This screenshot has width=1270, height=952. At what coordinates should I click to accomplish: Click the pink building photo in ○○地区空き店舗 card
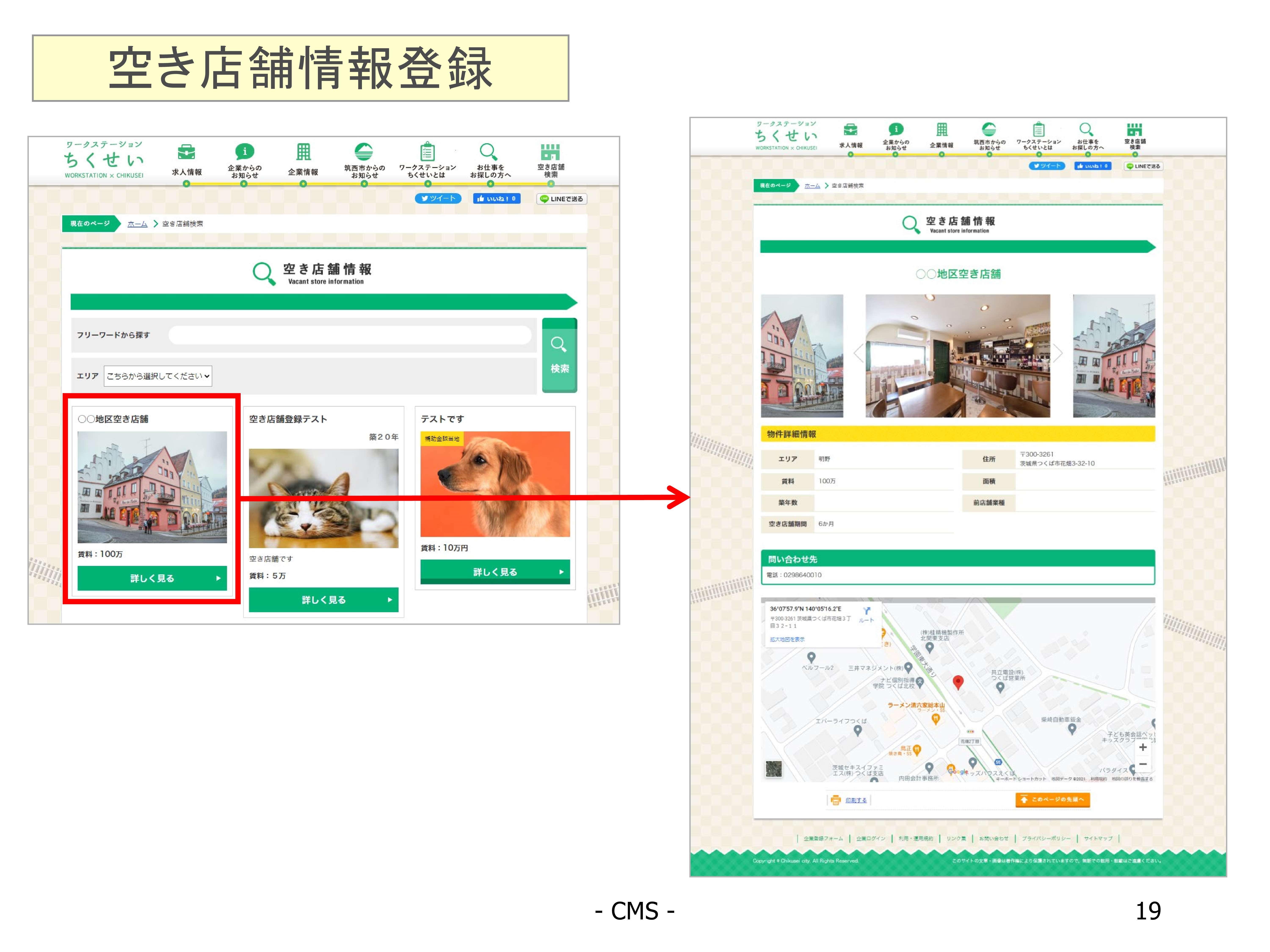152,487
